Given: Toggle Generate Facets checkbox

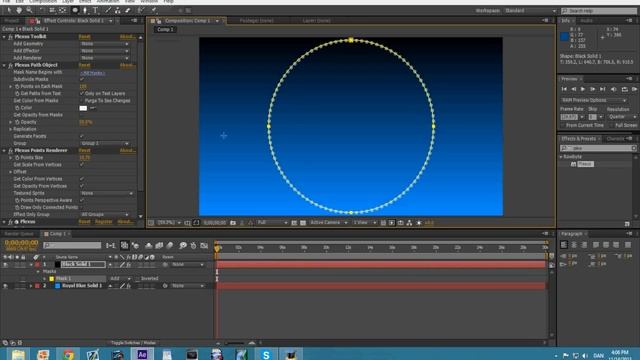Looking at the screenshot, I should tap(82, 136).
